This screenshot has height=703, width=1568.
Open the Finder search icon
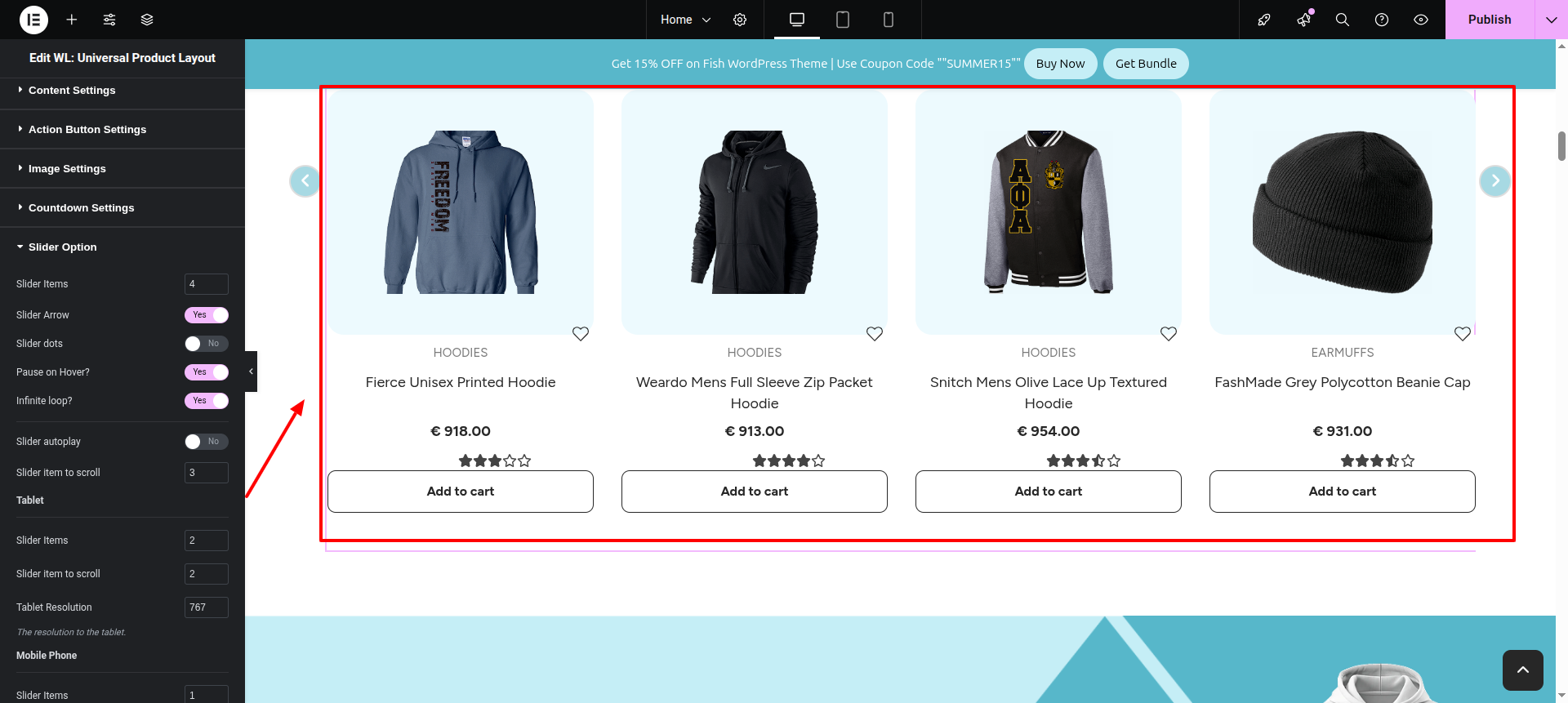click(x=1342, y=20)
